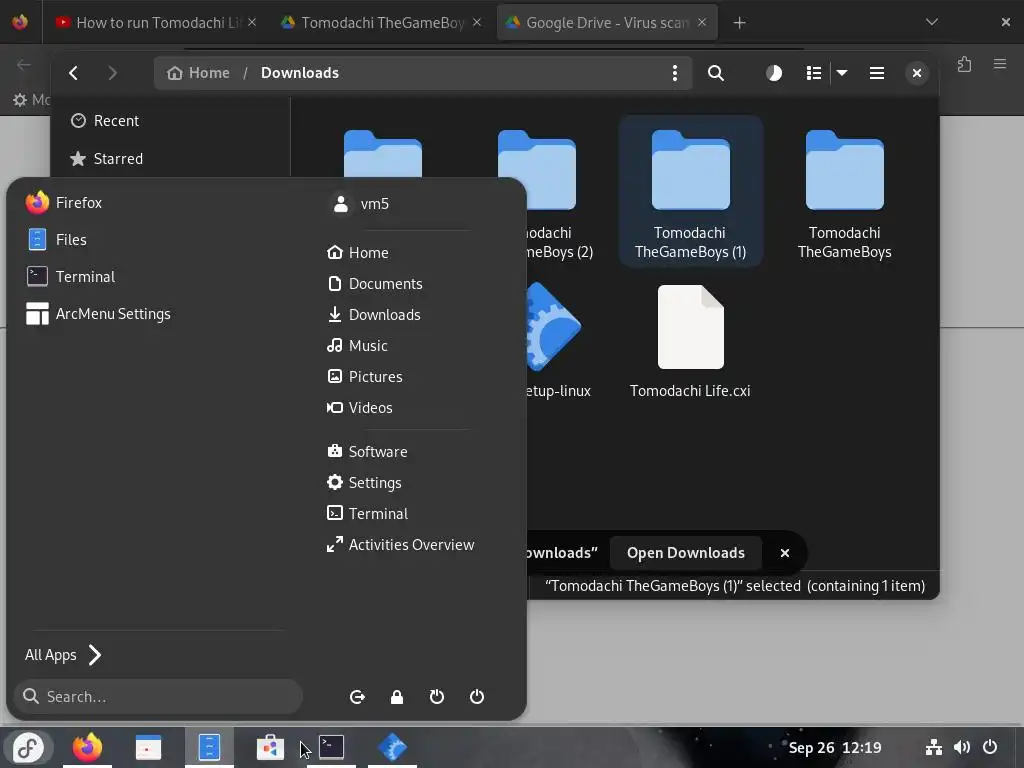Open the path bar three-dot menu
This screenshot has height=768, width=1024.
[675, 73]
